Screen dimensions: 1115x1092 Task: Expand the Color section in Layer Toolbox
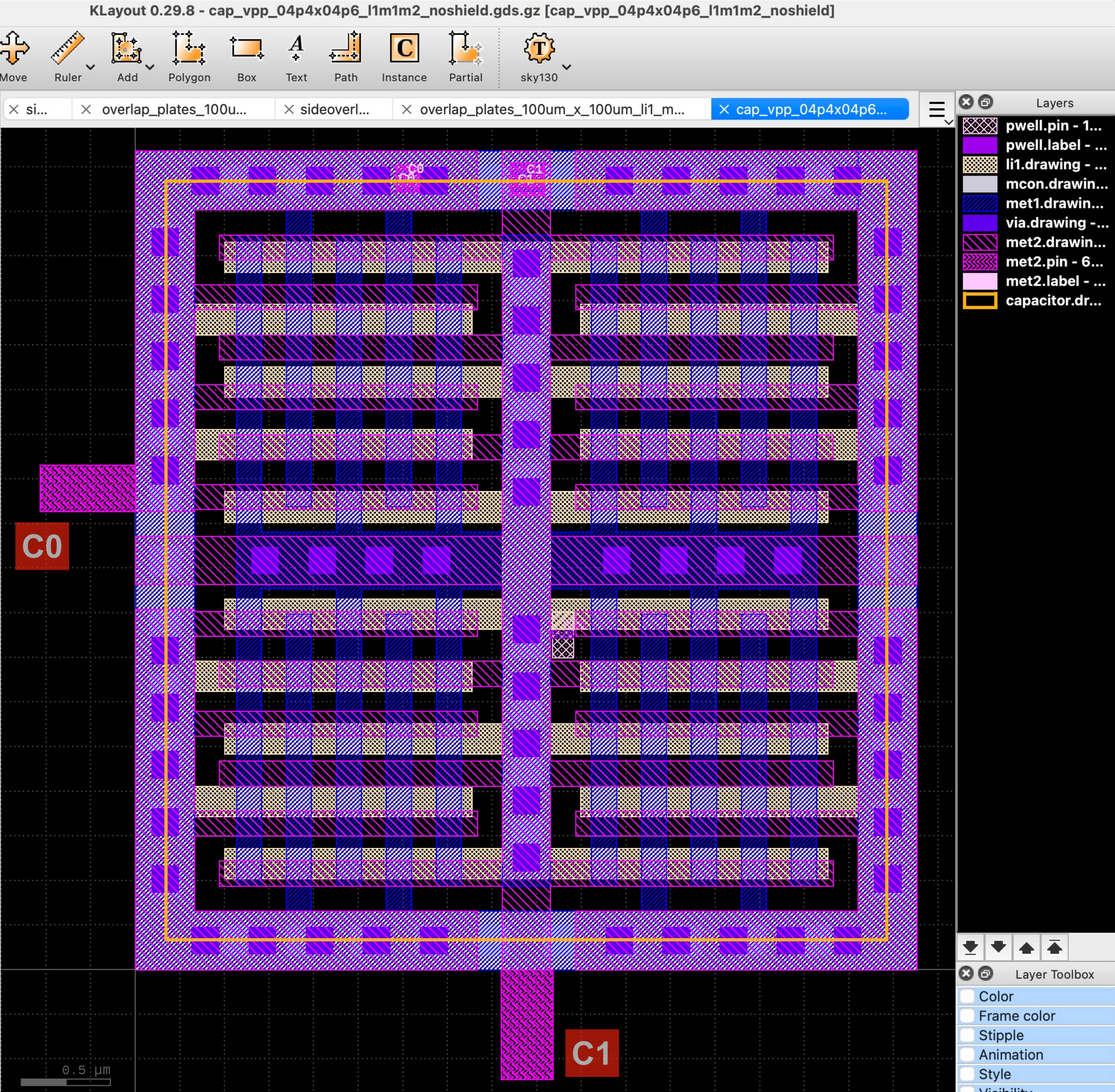[1036, 996]
